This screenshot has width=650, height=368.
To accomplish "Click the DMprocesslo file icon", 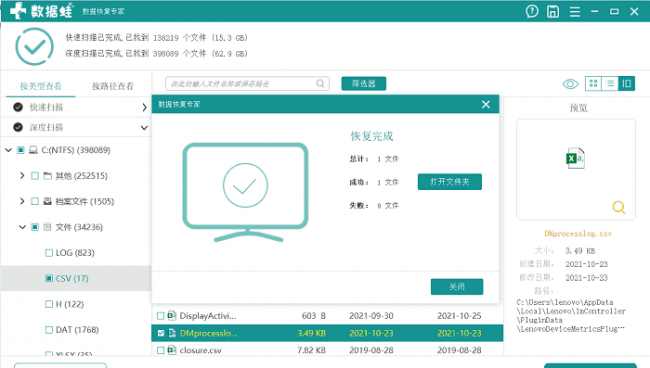I will [172, 333].
